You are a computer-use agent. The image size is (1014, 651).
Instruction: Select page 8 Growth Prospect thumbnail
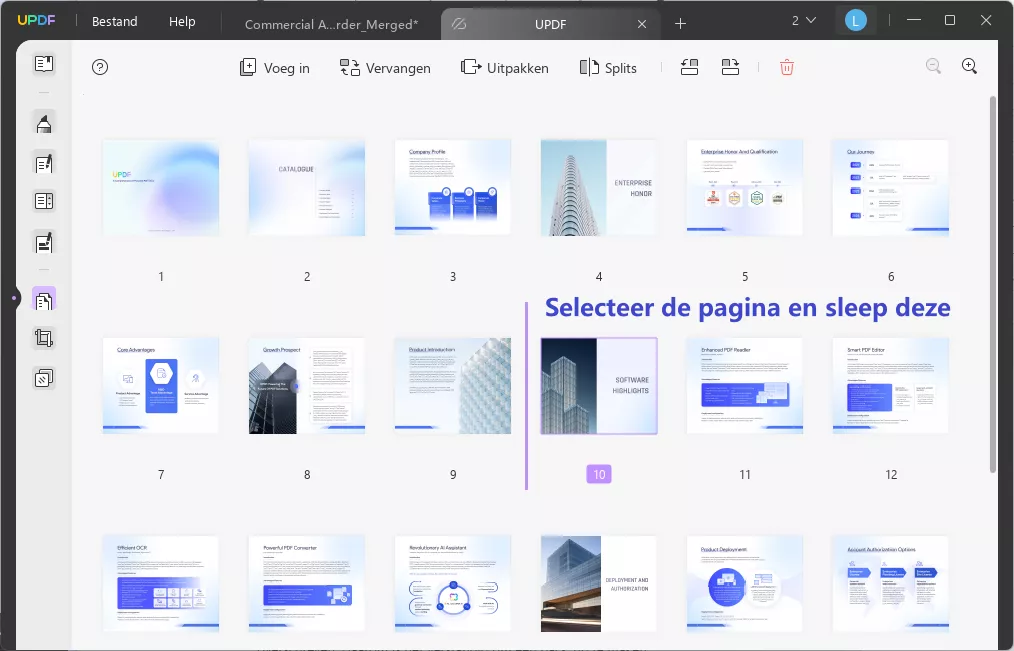[x=307, y=385]
